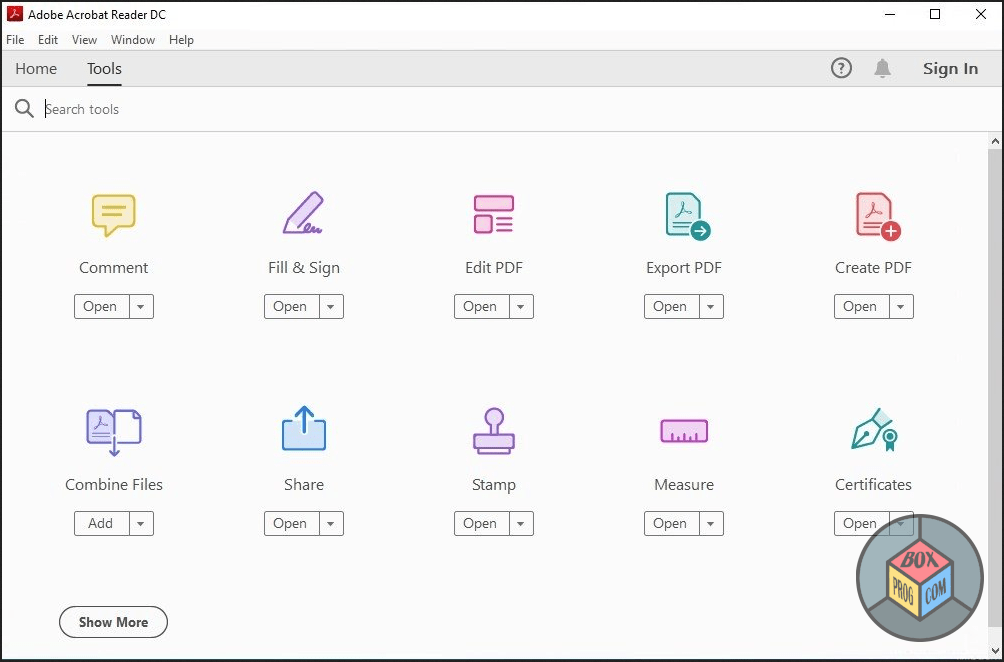Click the Stamp tool icon

(x=493, y=430)
